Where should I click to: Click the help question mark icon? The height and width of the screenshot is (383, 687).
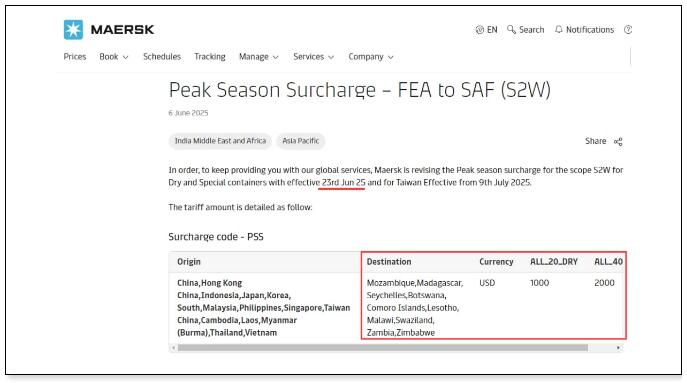click(628, 30)
